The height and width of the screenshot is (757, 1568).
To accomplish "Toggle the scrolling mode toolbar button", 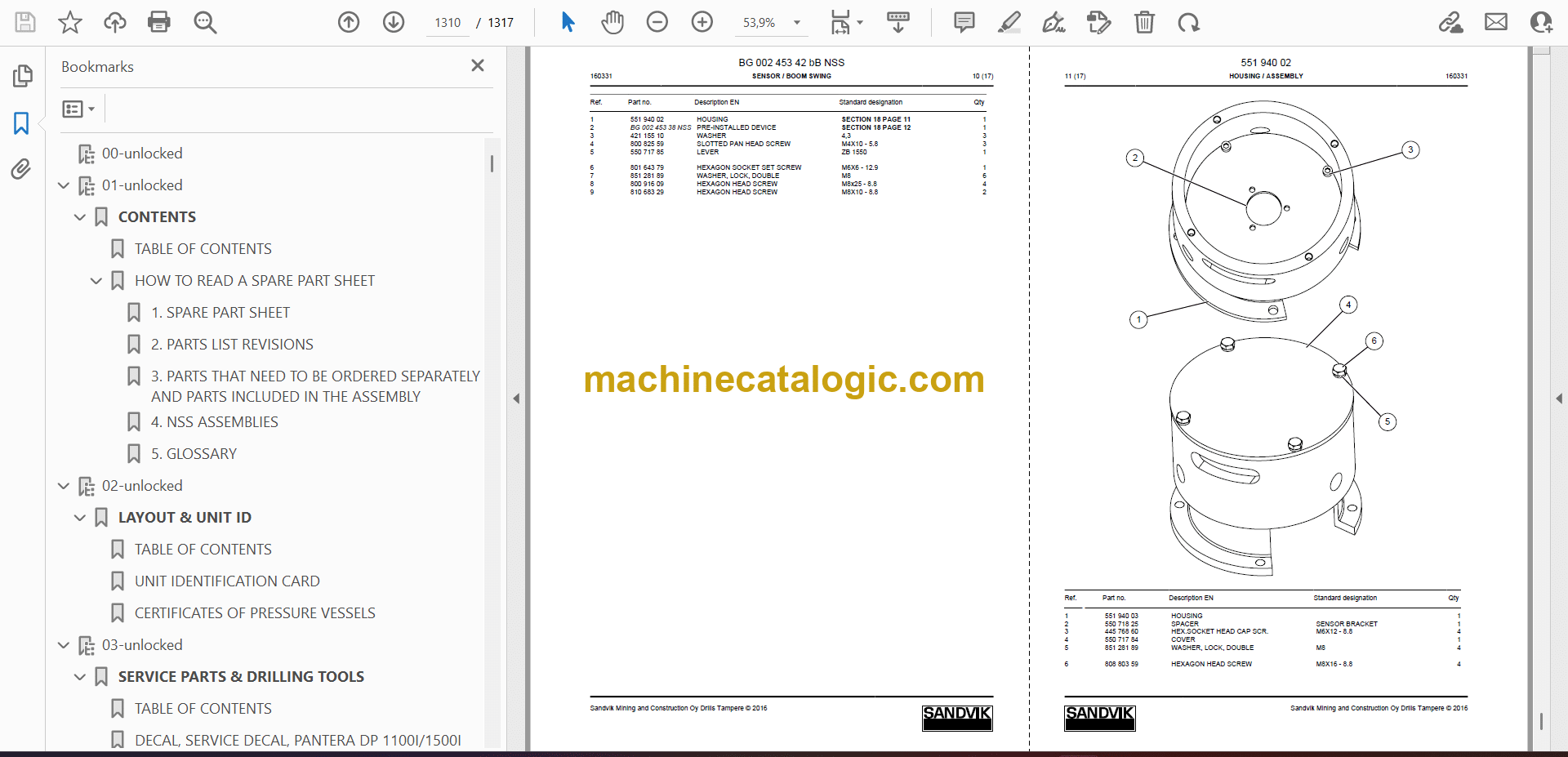I will pyautogui.click(x=898, y=22).
